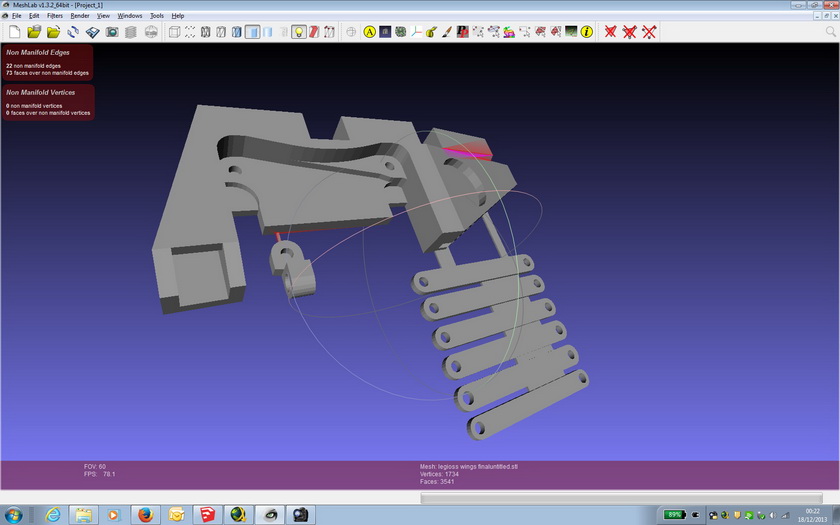The height and width of the screenshot is (525, 840).
Task: Show the layer dialog stack icon
Action: pos(131,32)
